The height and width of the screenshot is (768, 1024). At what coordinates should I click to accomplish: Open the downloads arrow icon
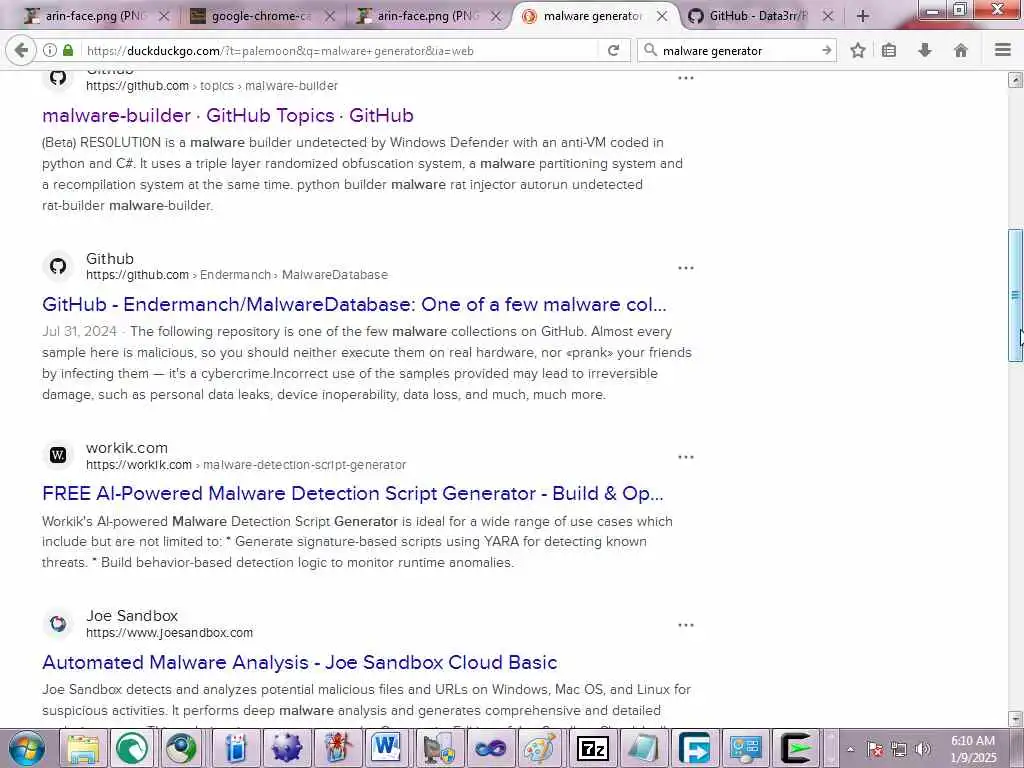click(x=925, y=50)
